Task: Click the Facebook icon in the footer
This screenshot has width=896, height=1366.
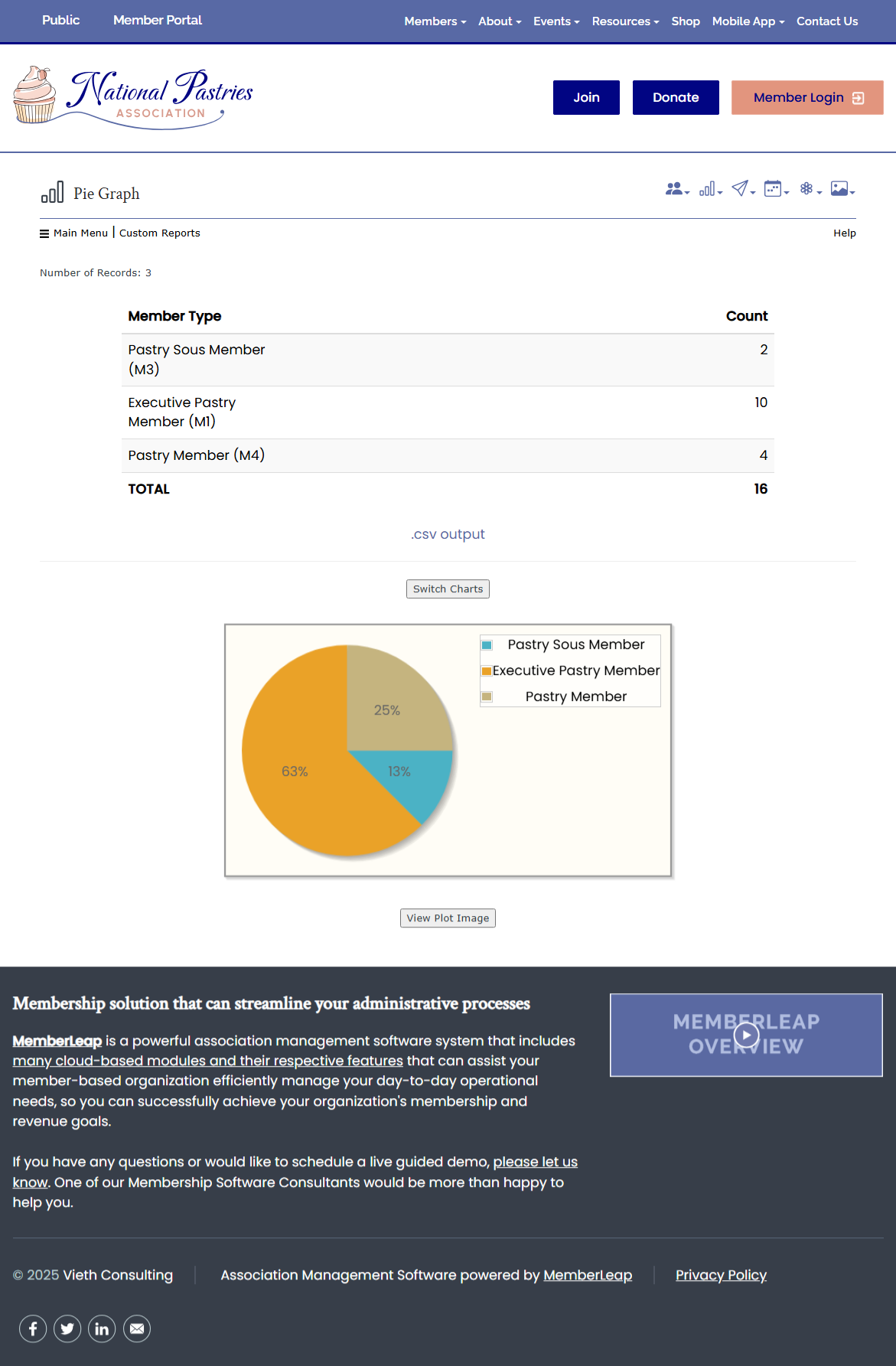Action: pyautogui.click(x=33, y=1329)
